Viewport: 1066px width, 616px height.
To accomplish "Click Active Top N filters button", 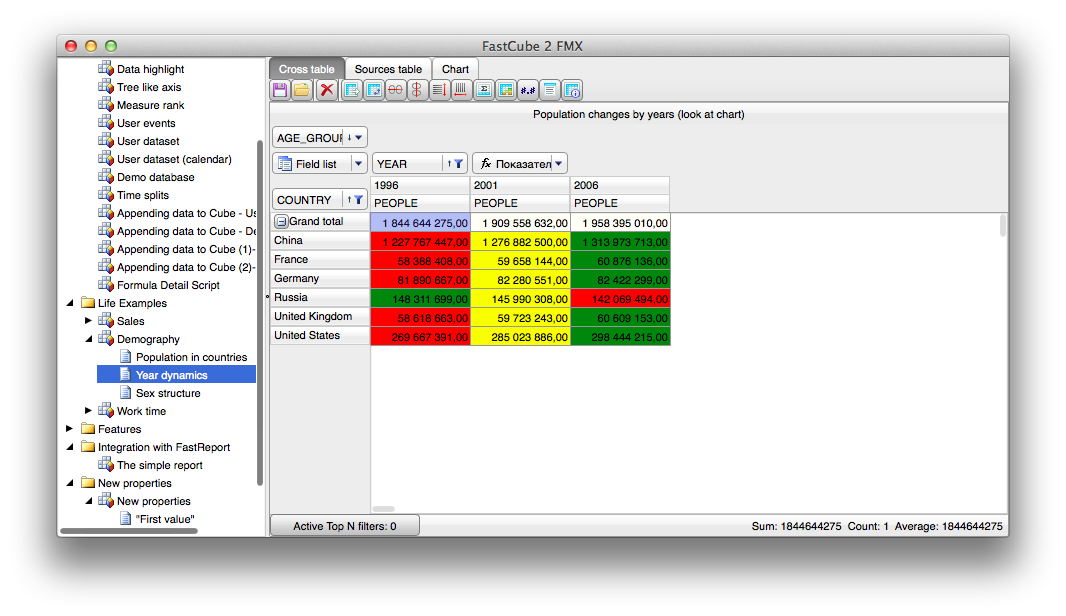I will tap(345, 526).
